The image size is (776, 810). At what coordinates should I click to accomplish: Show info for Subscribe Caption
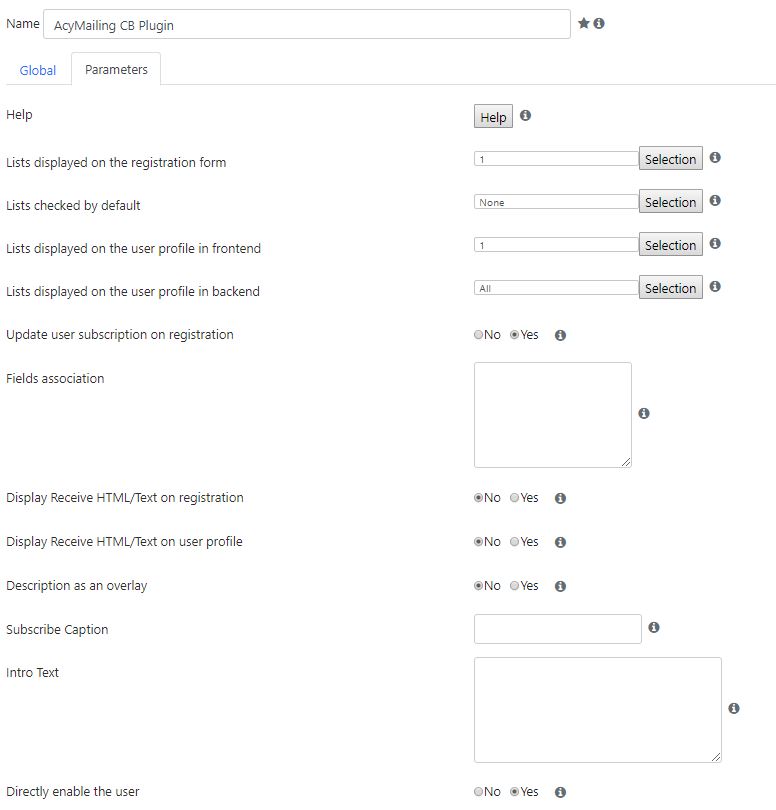[x=654, y=627]
